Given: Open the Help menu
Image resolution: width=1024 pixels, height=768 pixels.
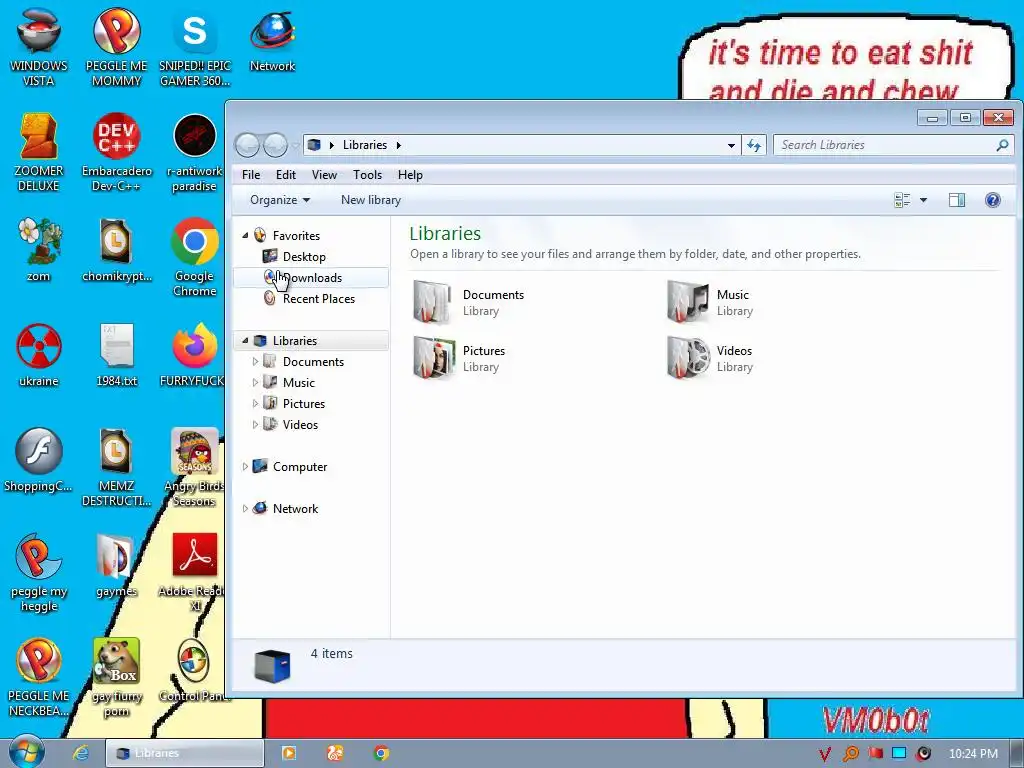Looking at the screenshot, I should click(x=410, y=174).
